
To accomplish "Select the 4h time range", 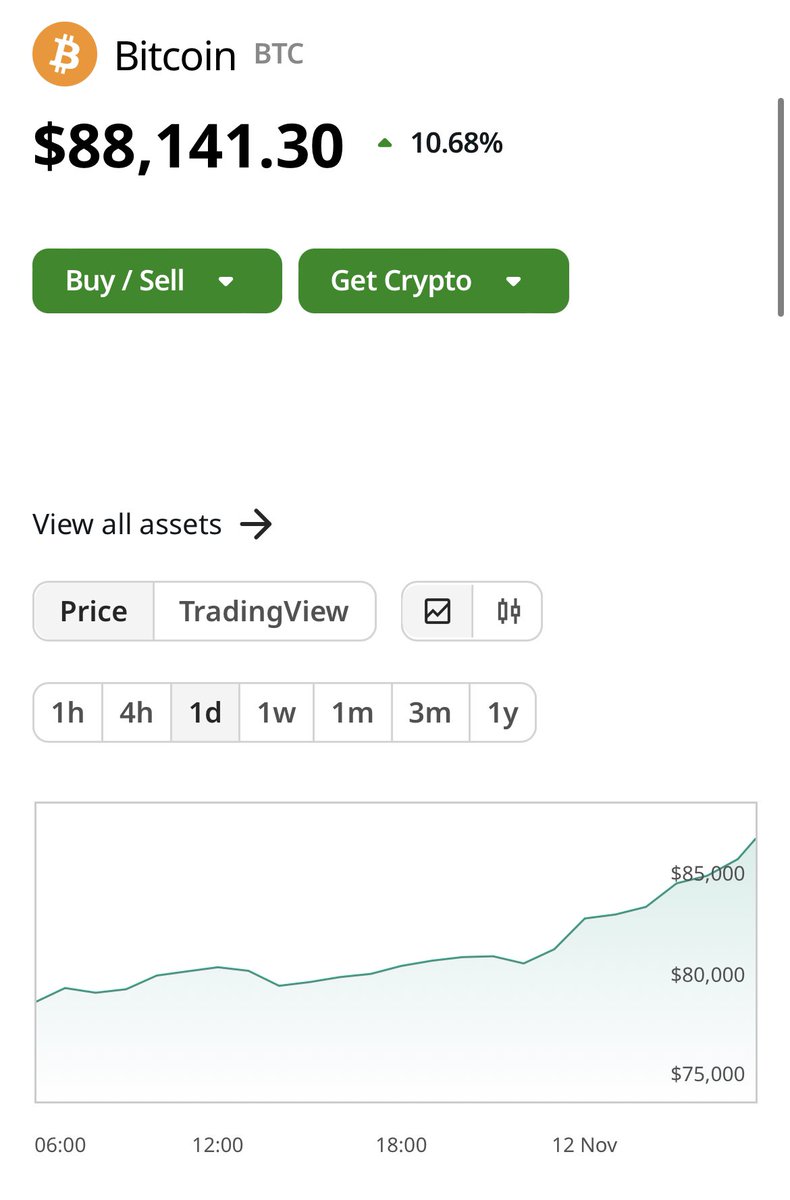I will [136, 713].
